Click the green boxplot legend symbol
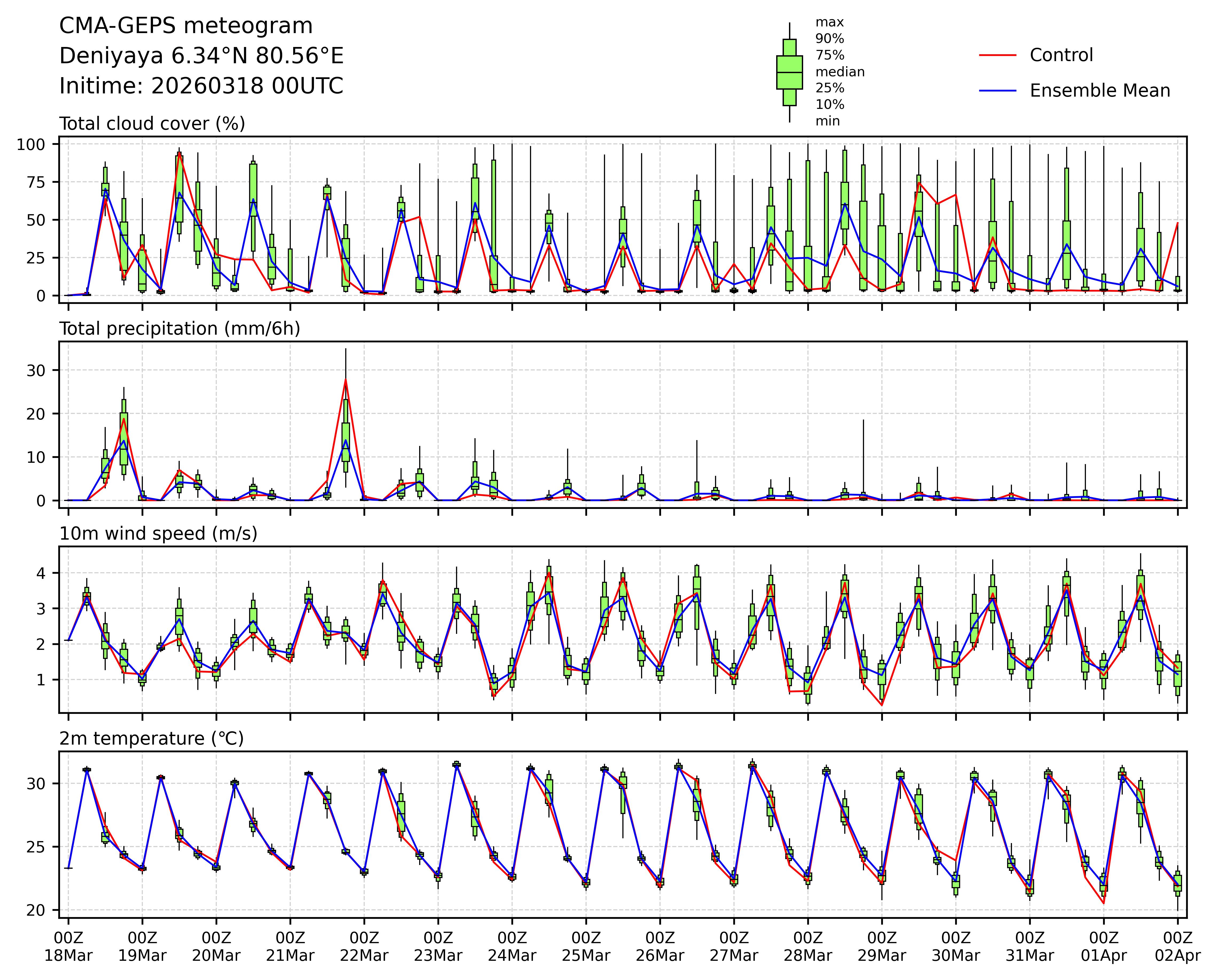1217x980 pixels. [x=789, y=72]
